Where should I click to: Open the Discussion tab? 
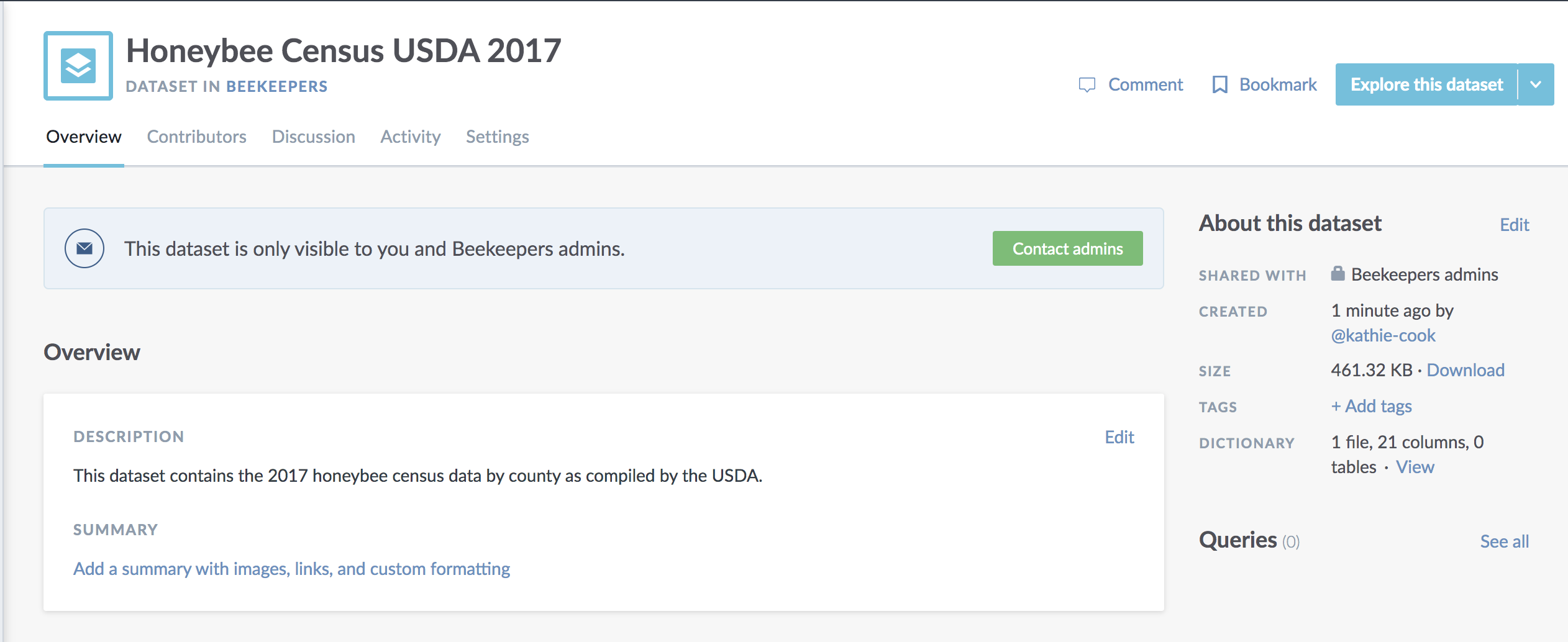[314, 137]
